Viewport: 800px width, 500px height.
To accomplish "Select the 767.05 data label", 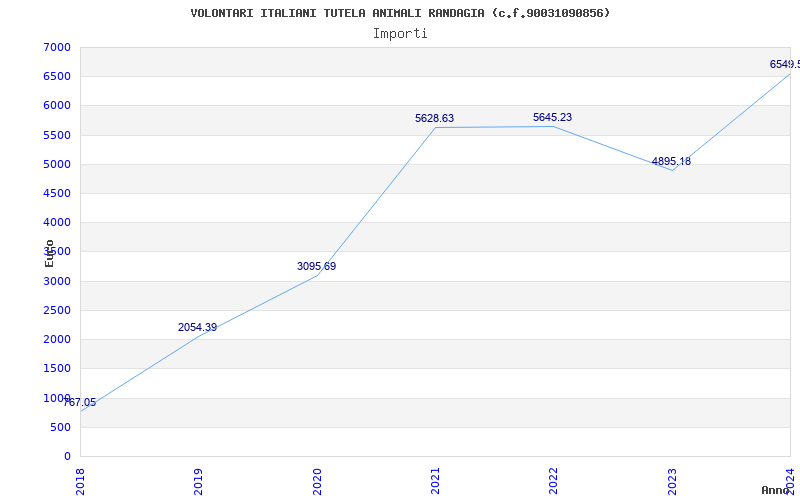I will pyautogui.click(x=80, y=403).
